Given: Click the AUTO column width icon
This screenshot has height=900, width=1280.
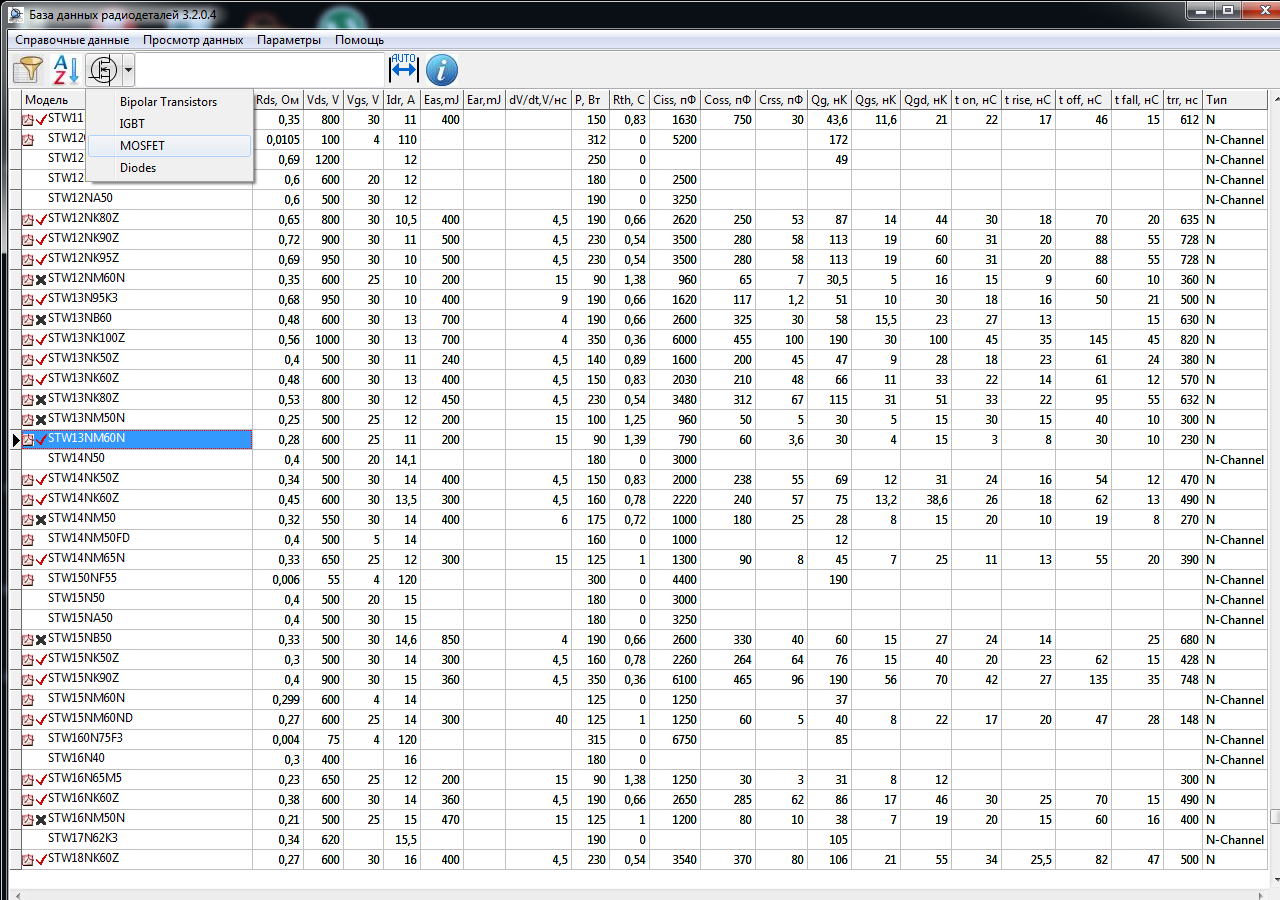Looking at the screenshot, I should point(403,69).
